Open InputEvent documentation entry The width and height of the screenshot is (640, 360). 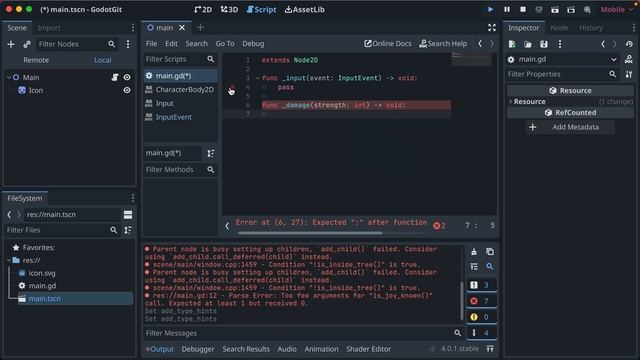pos(180,117)
